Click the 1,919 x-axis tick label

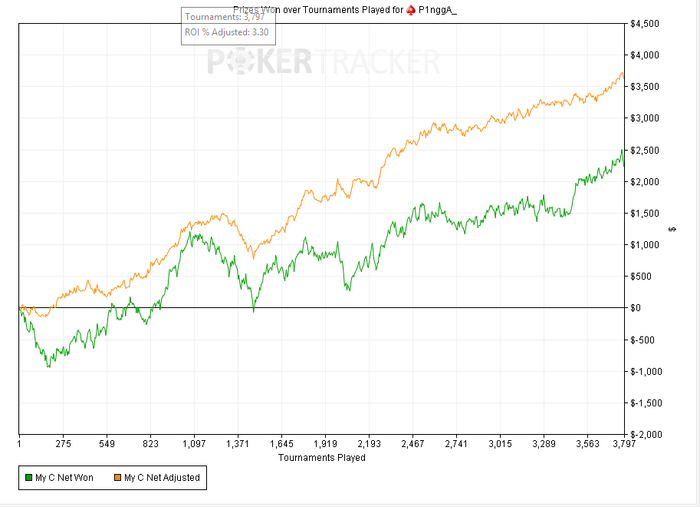pos(325,444)
